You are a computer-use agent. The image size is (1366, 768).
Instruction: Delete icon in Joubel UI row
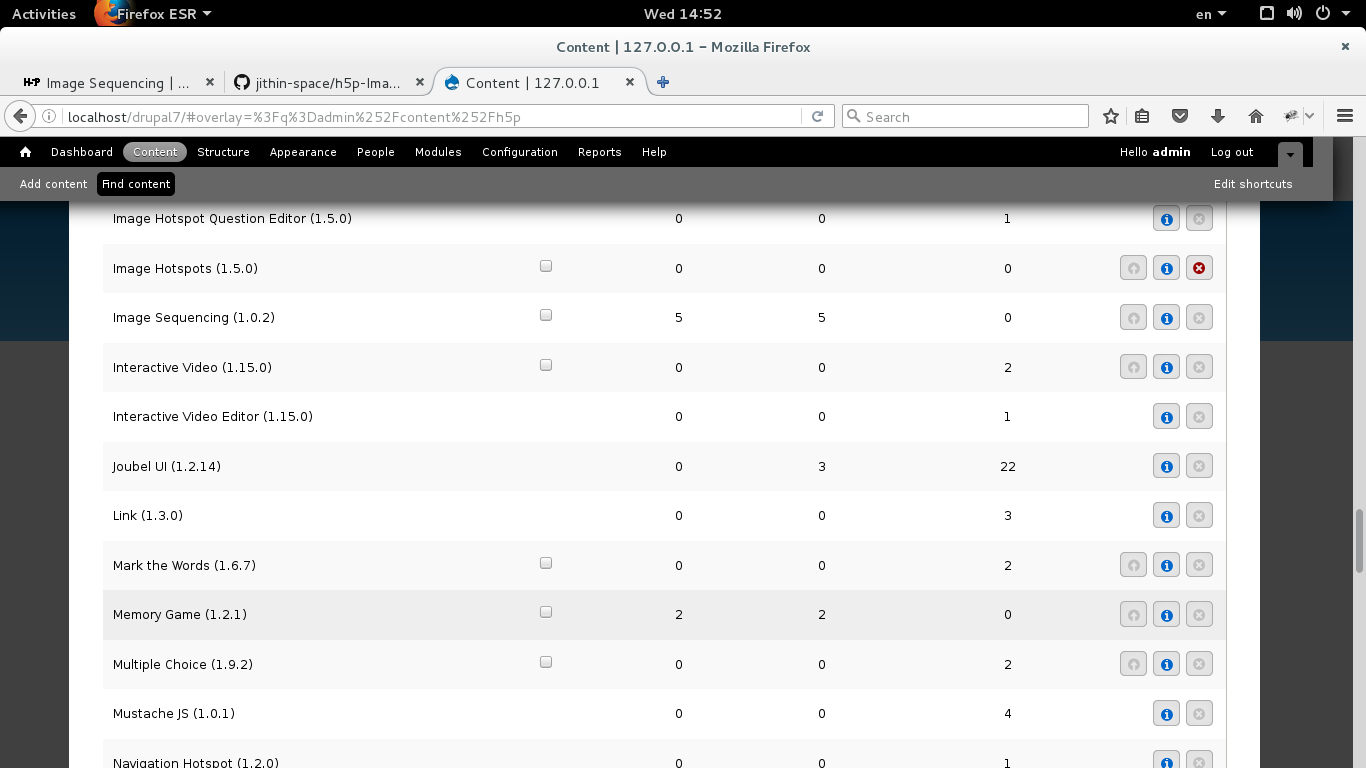coord(1199,466)
